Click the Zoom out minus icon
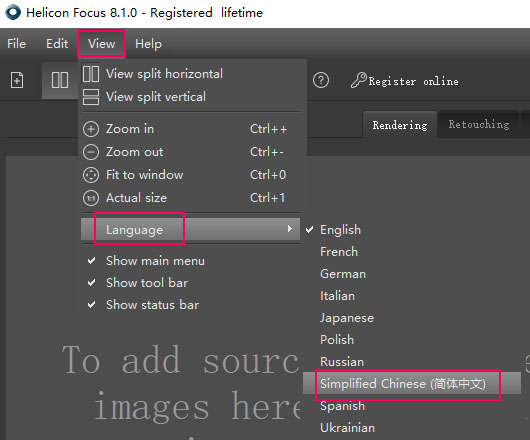The width and height of the screenshot is (530, 440). (x=91, y=152)
